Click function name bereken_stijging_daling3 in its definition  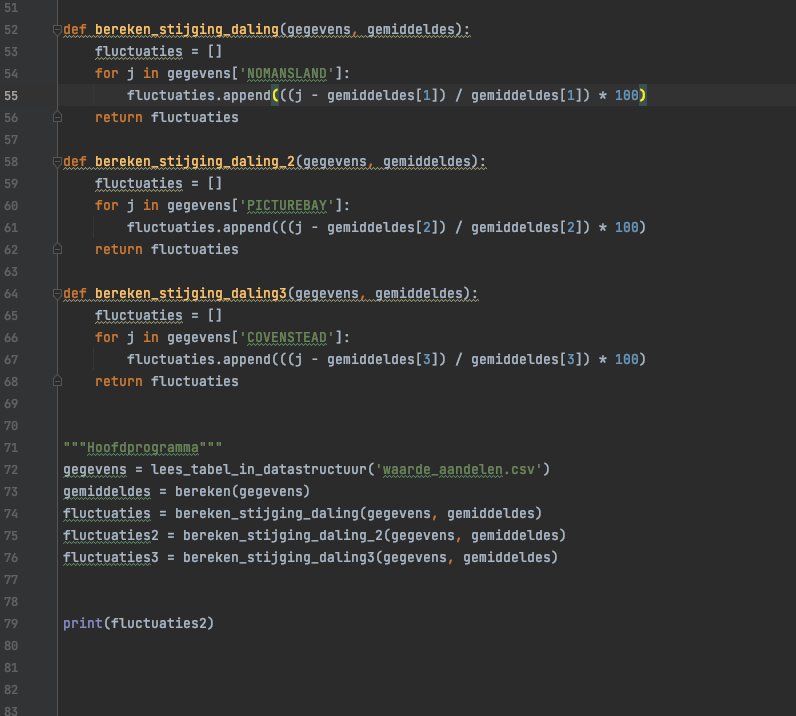click(x=191, y=294)
